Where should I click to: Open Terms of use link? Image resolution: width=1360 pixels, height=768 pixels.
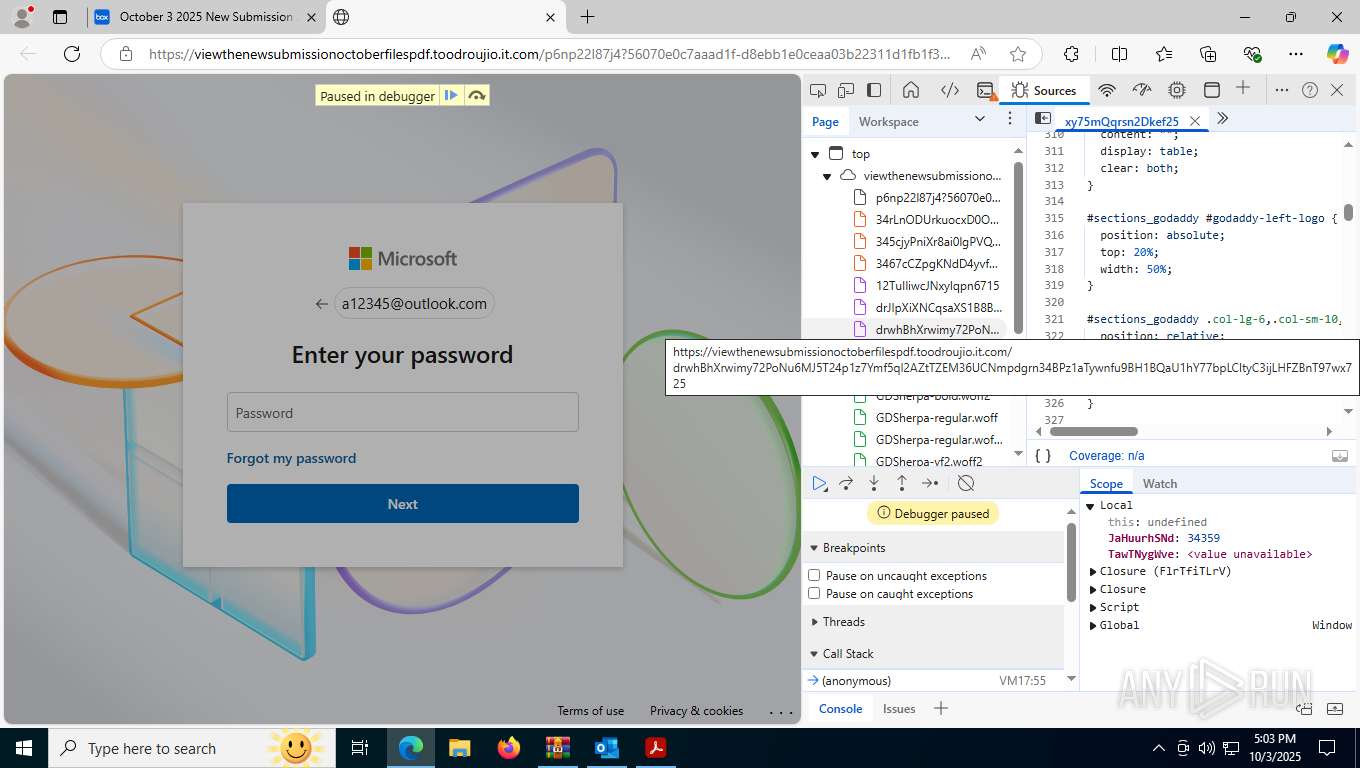pyautogui.click(x=590, y=711)
